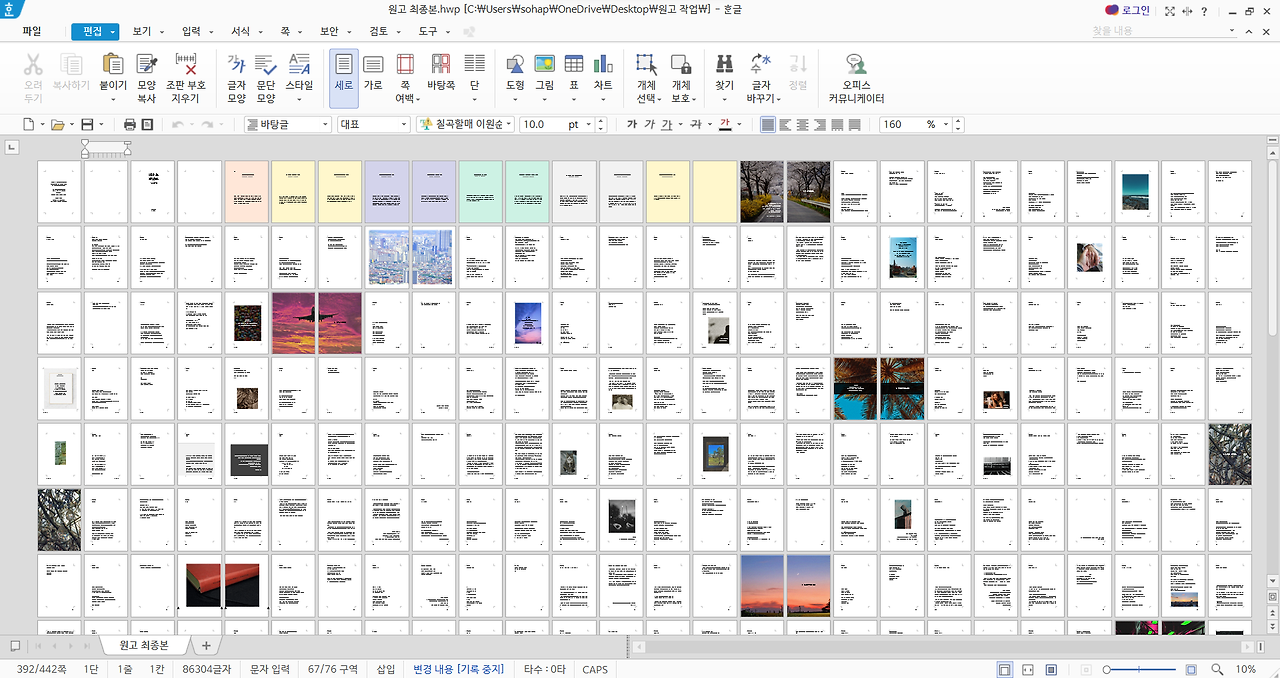Click 392/442쪽 page indicator
The width and height of the screenshot is (1280, 678).
point(41,669)
